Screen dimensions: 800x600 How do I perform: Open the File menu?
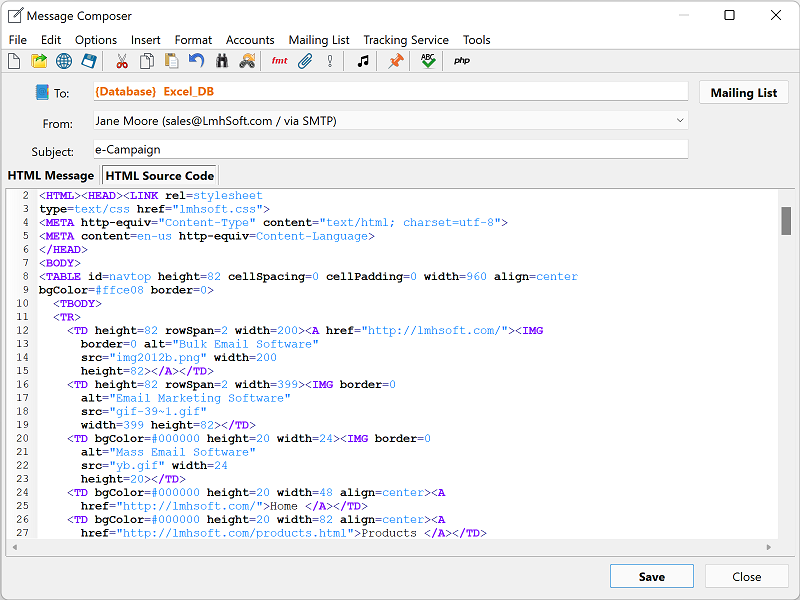click(18, 40)
